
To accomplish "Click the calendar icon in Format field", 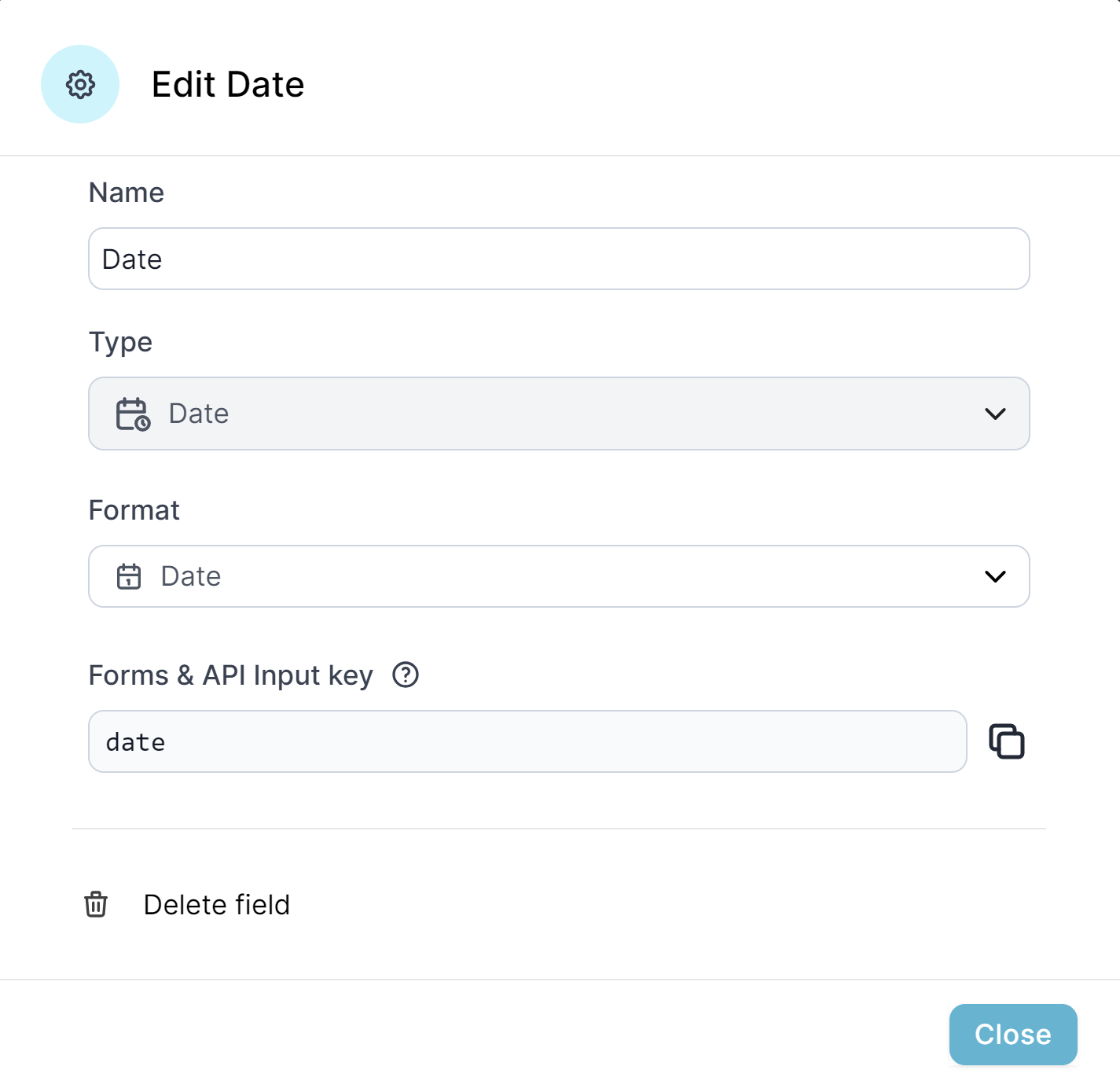I will pyautogui.click(x=129, y=576).
